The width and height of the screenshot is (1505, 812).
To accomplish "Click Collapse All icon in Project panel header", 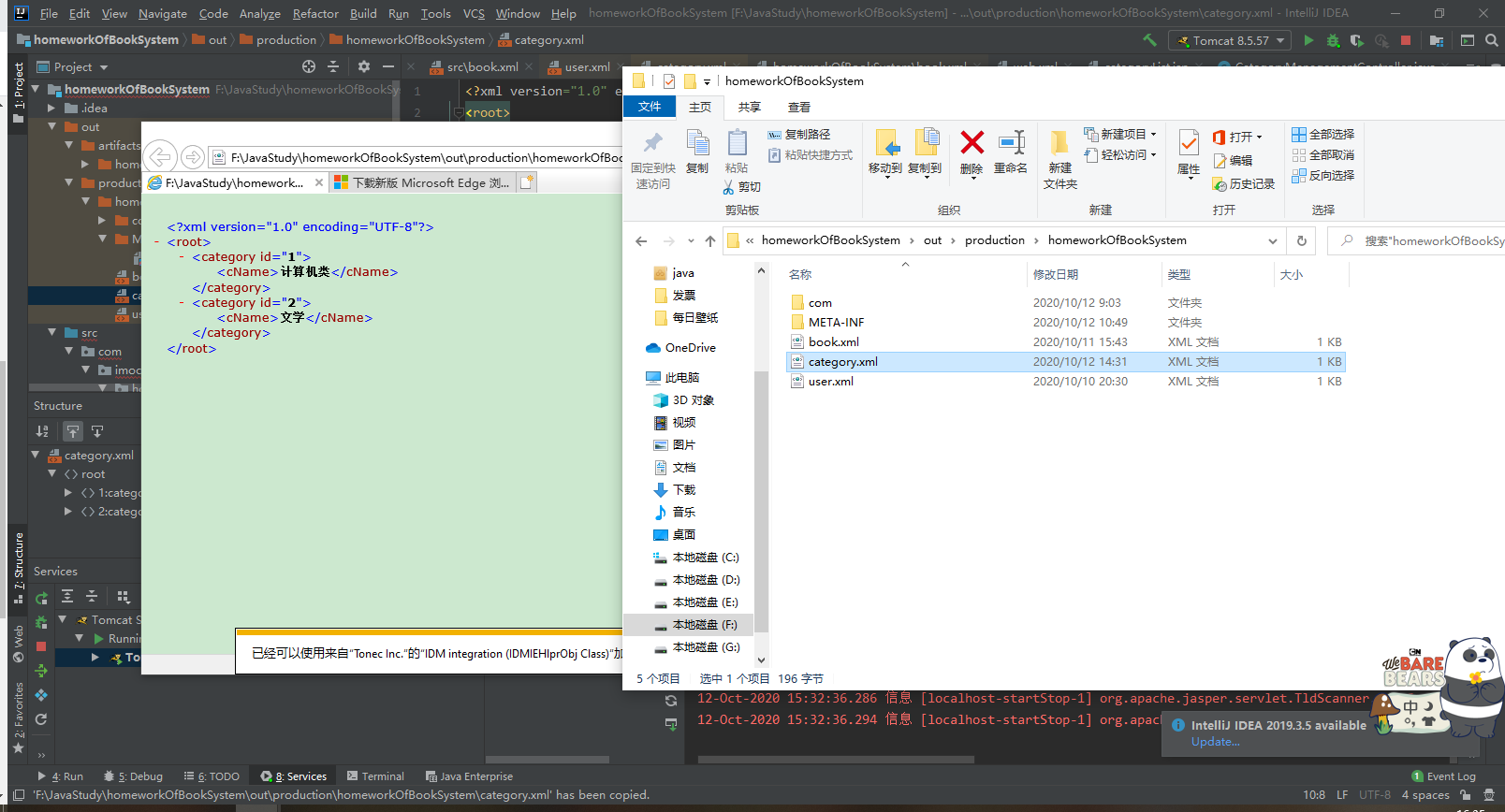I will point(333,66).
